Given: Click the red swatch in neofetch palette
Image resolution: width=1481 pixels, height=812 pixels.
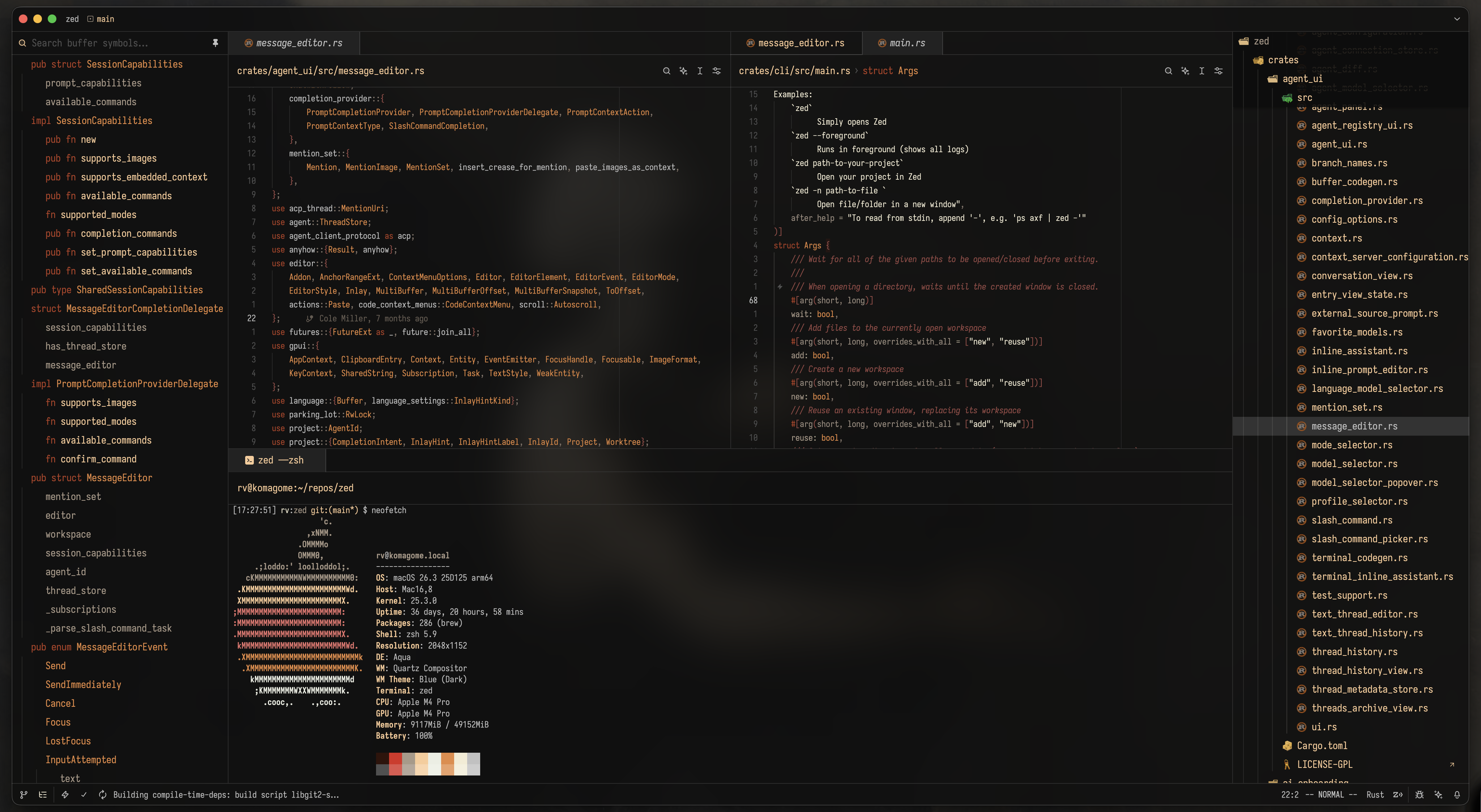Looking at the screenshot, I should click(396, 758).
